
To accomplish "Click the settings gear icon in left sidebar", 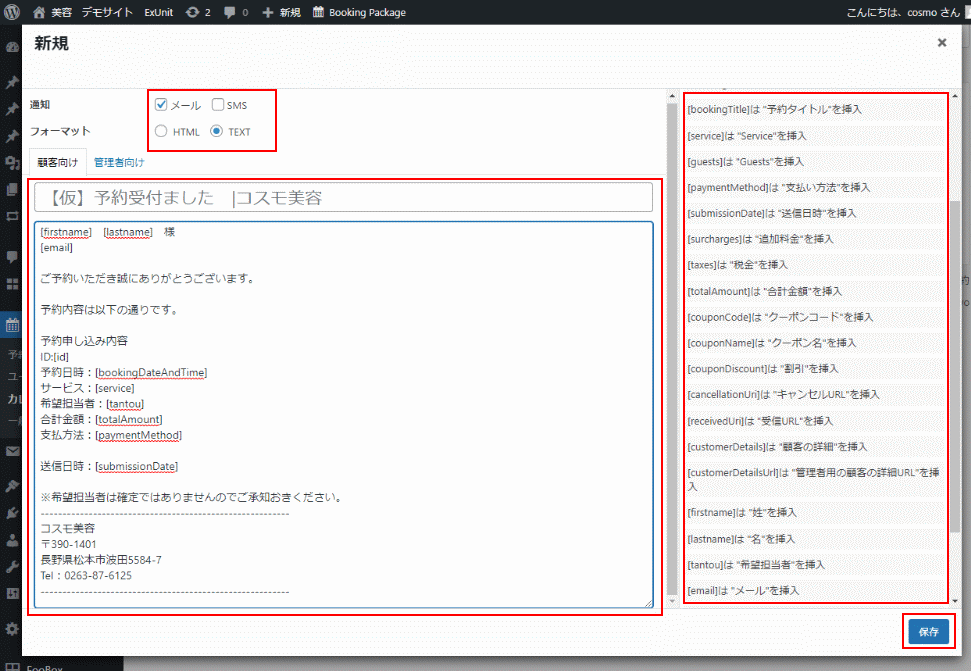I will point(12,629).
